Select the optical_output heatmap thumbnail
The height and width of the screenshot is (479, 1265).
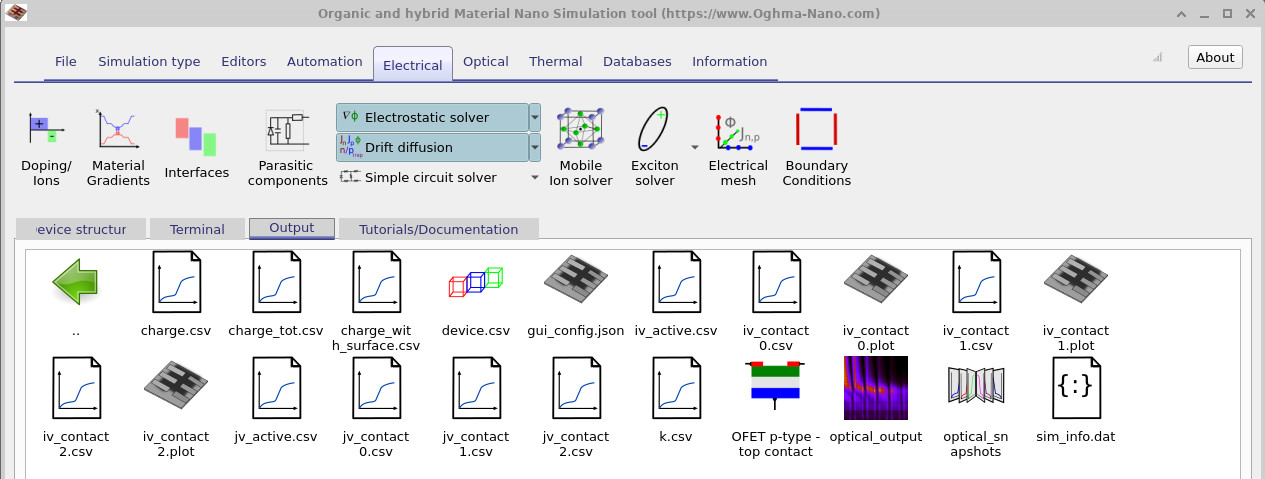tap(875, 388)
